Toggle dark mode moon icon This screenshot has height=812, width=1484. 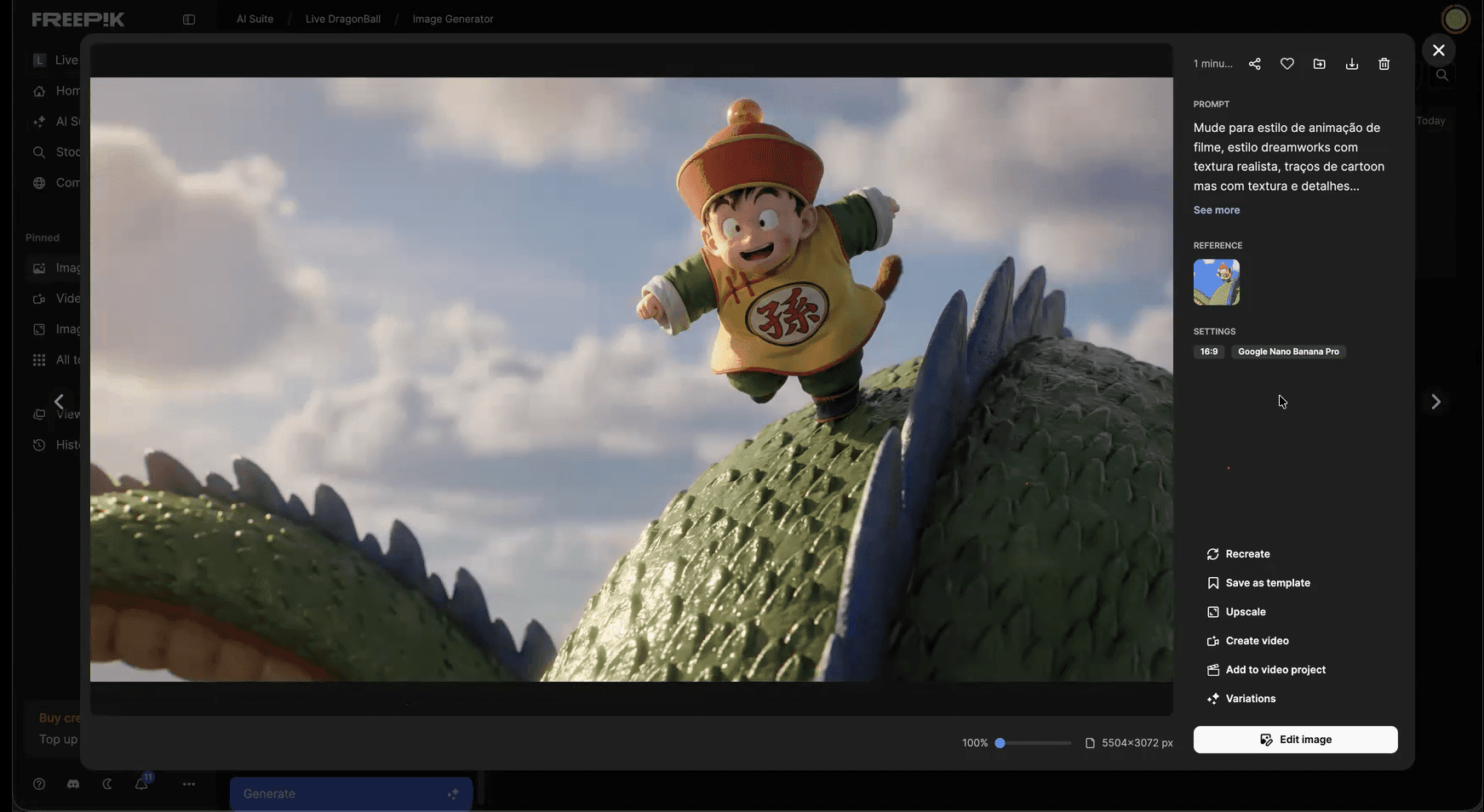[107, 784]
